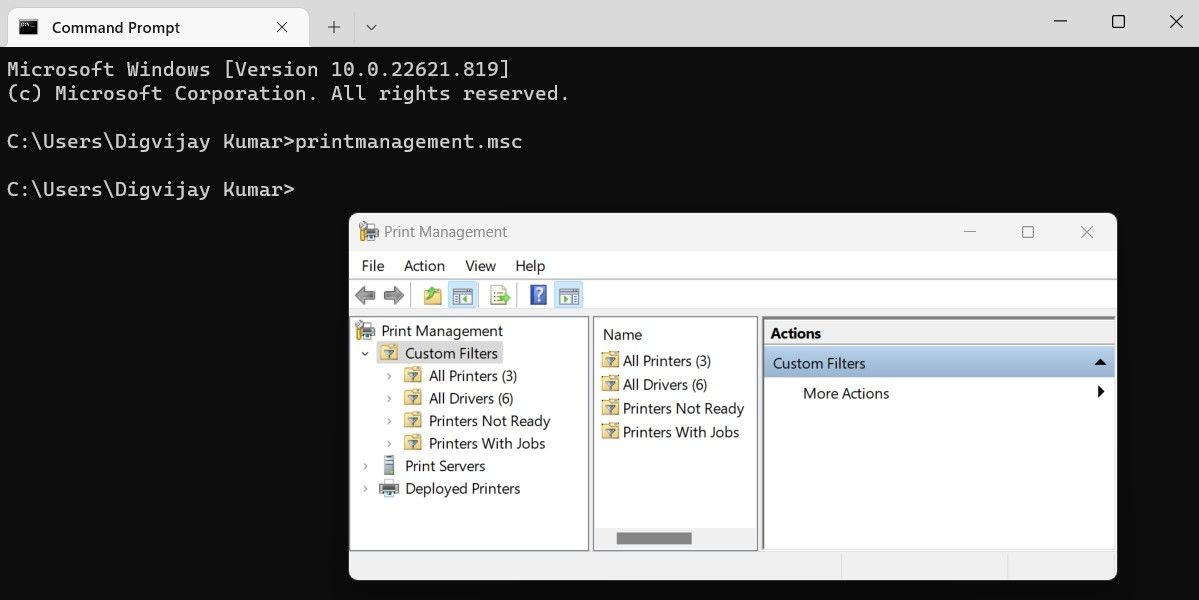Open terminal tab dropdown chevron
Screen dimensions: 1199x600
tap(371, 28)
